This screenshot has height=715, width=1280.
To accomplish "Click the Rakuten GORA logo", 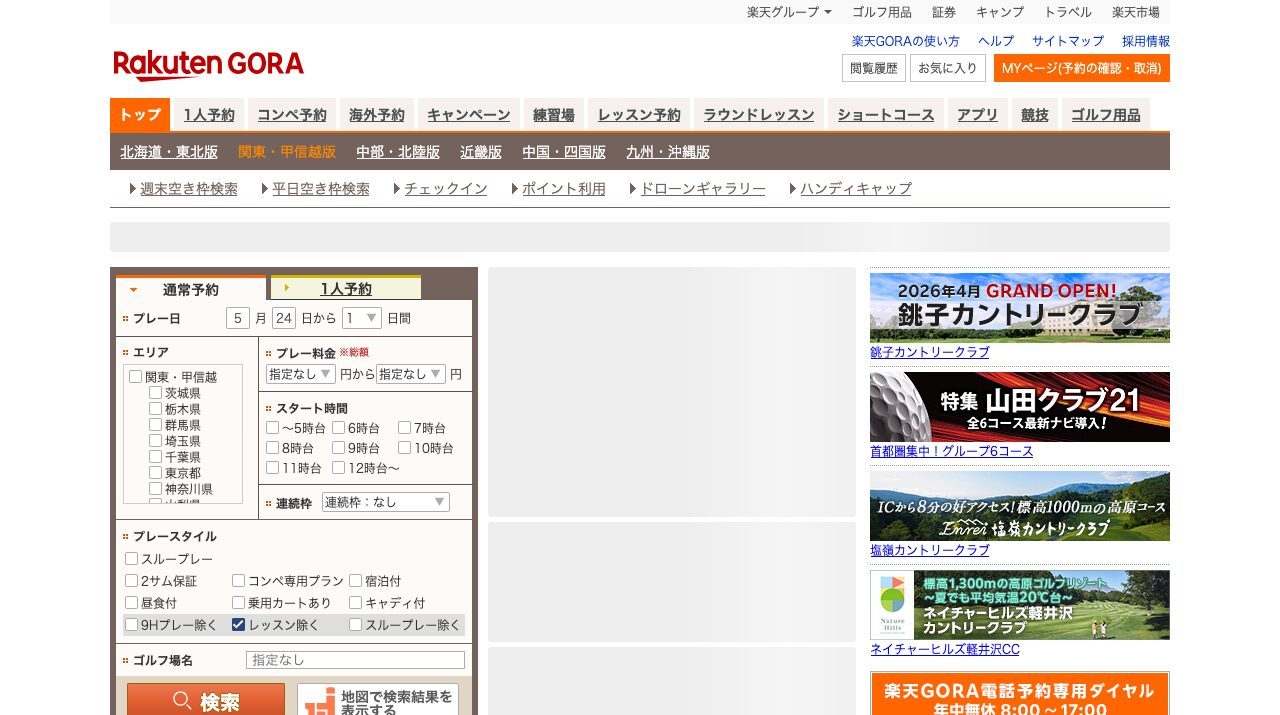I will 209,65.
